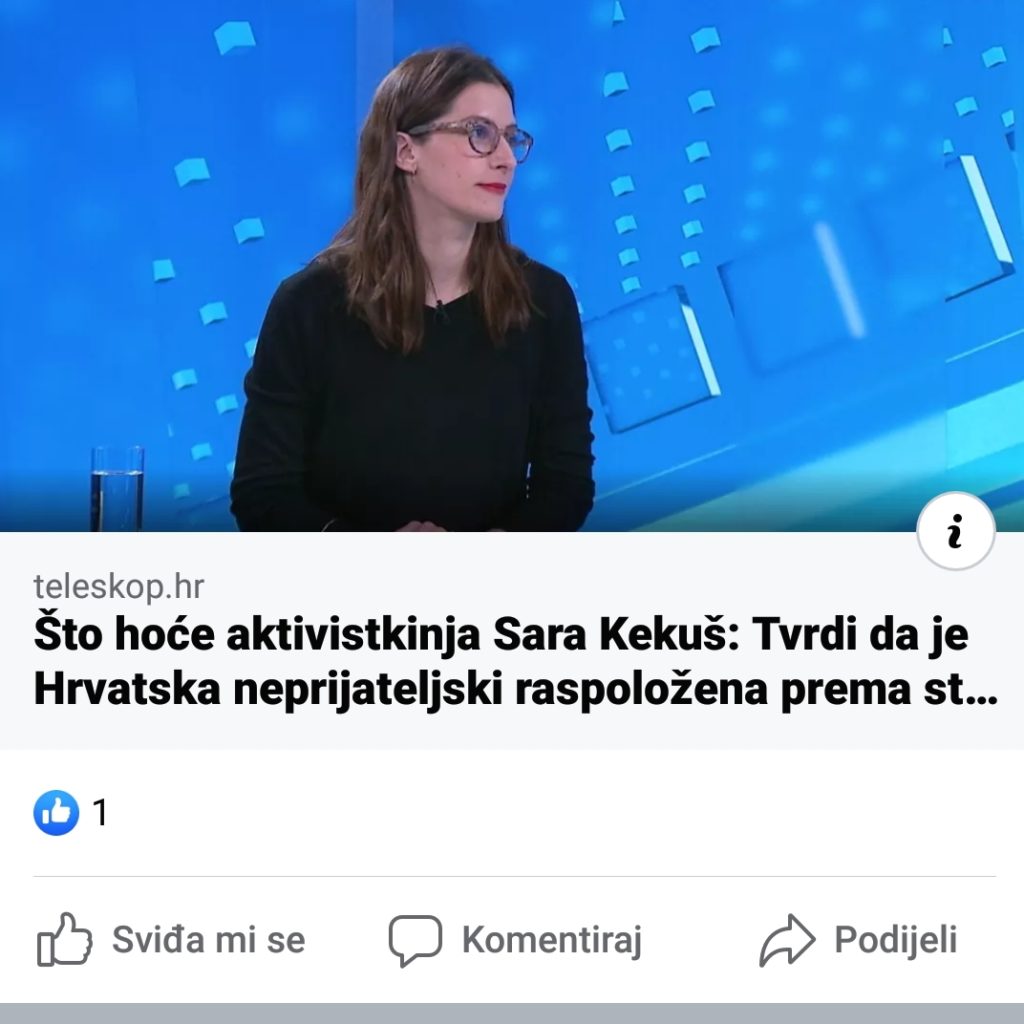Click the gray link preview card background
The image size is (1024, 1024).
tap(512, 641)
